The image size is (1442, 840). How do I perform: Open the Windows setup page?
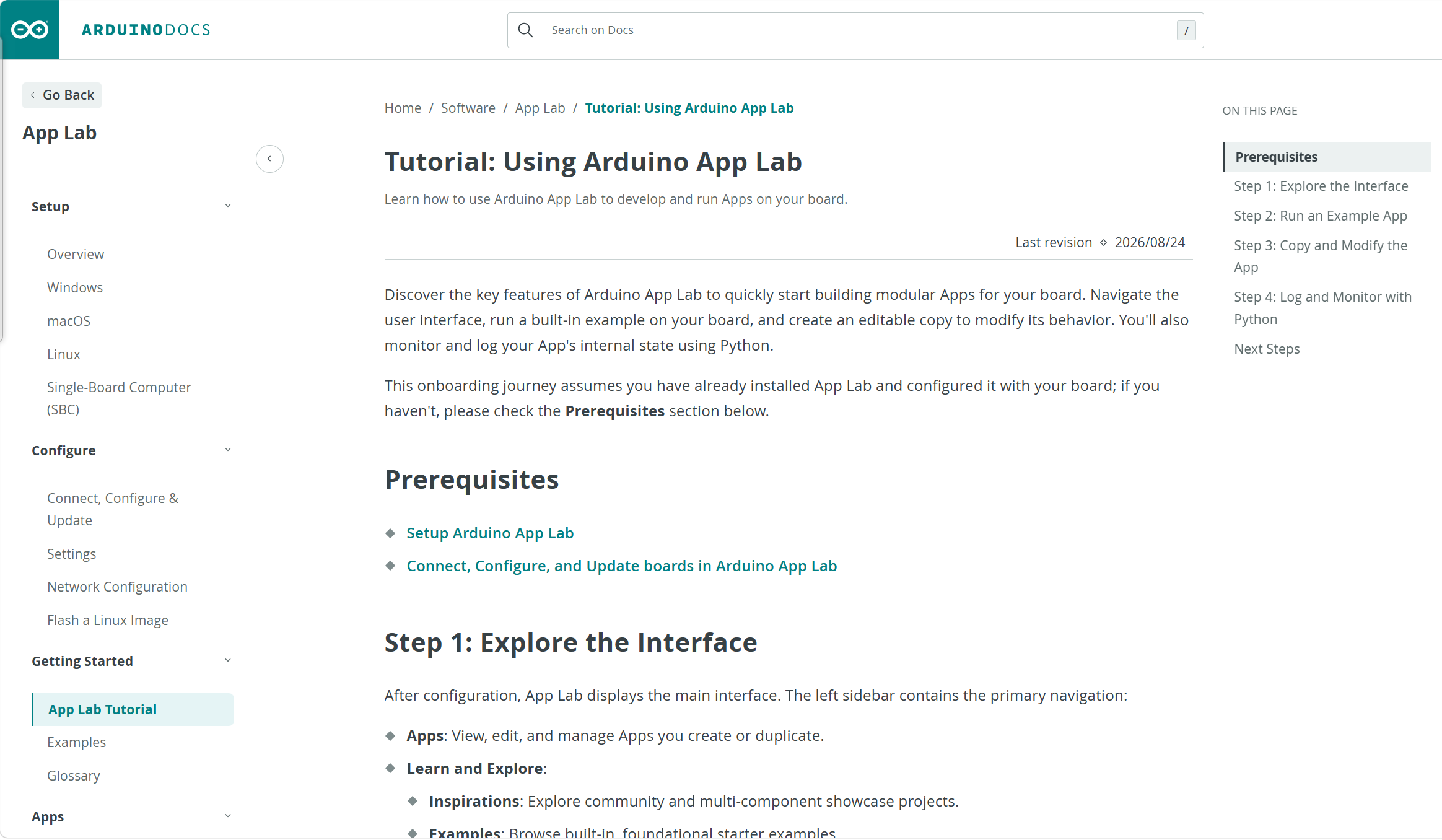point(75,288)
